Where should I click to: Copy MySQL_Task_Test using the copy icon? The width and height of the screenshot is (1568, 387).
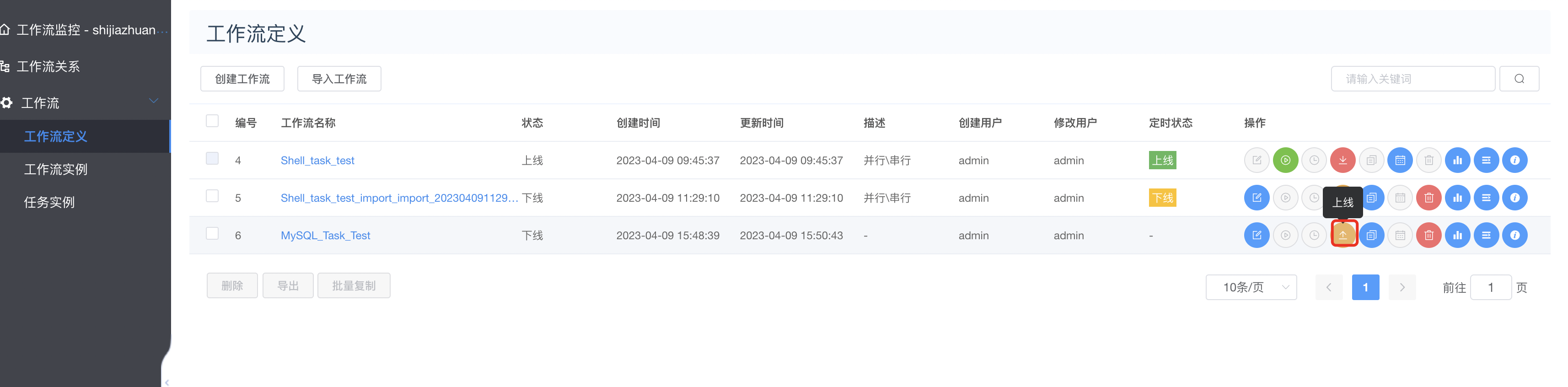pos(1371,236)
